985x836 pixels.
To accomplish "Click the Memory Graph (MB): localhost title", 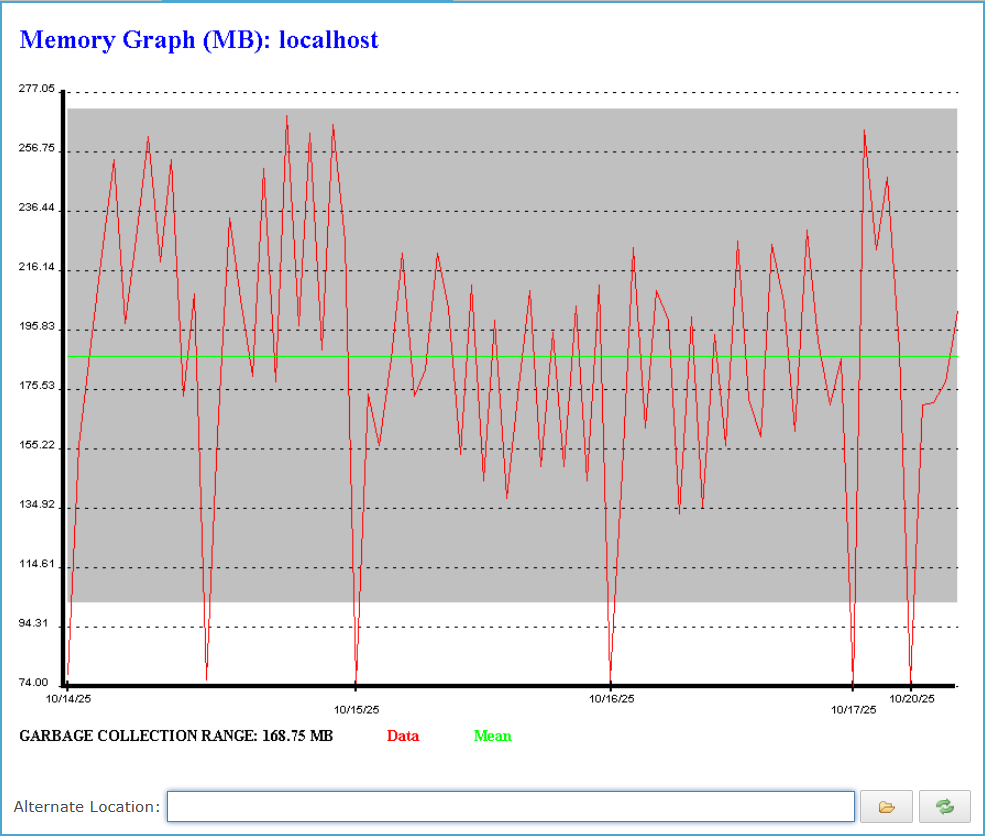I will point(199,40).
